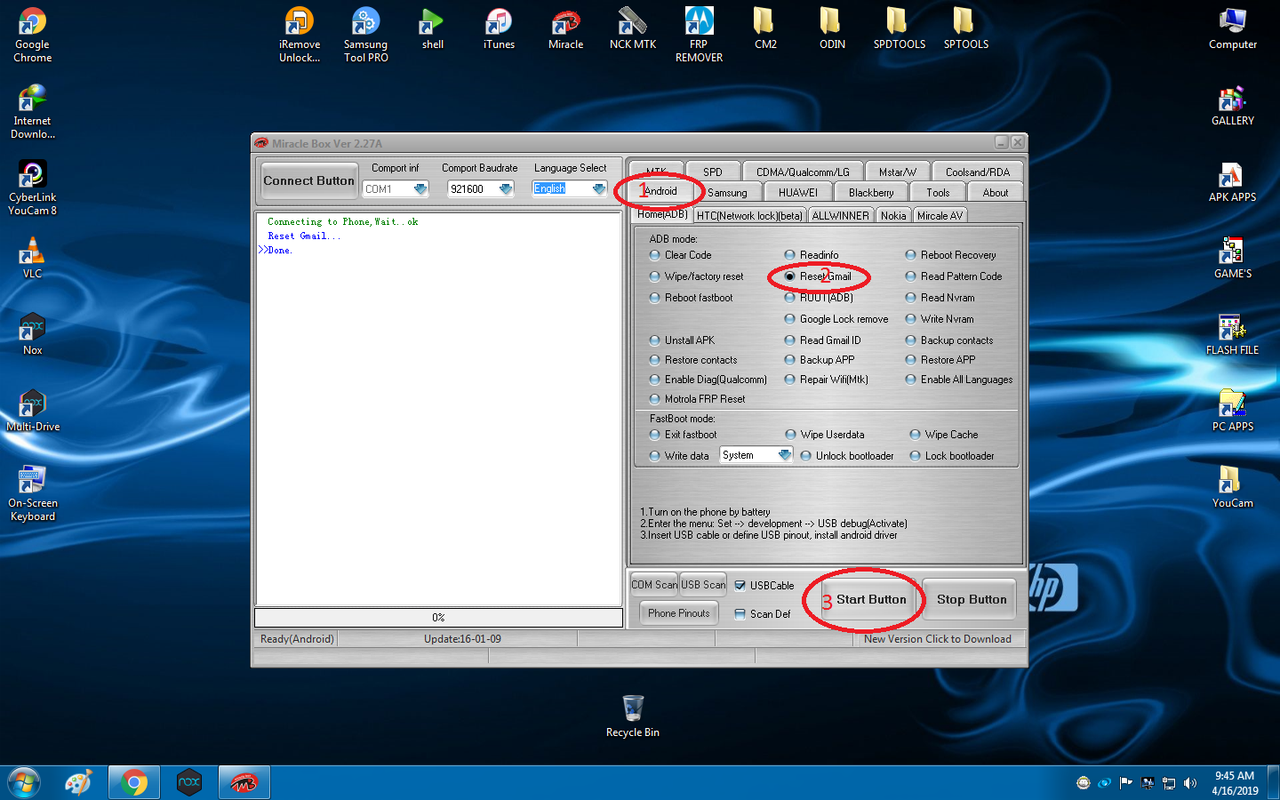Select Read Pattern Code option

point(953,276)
